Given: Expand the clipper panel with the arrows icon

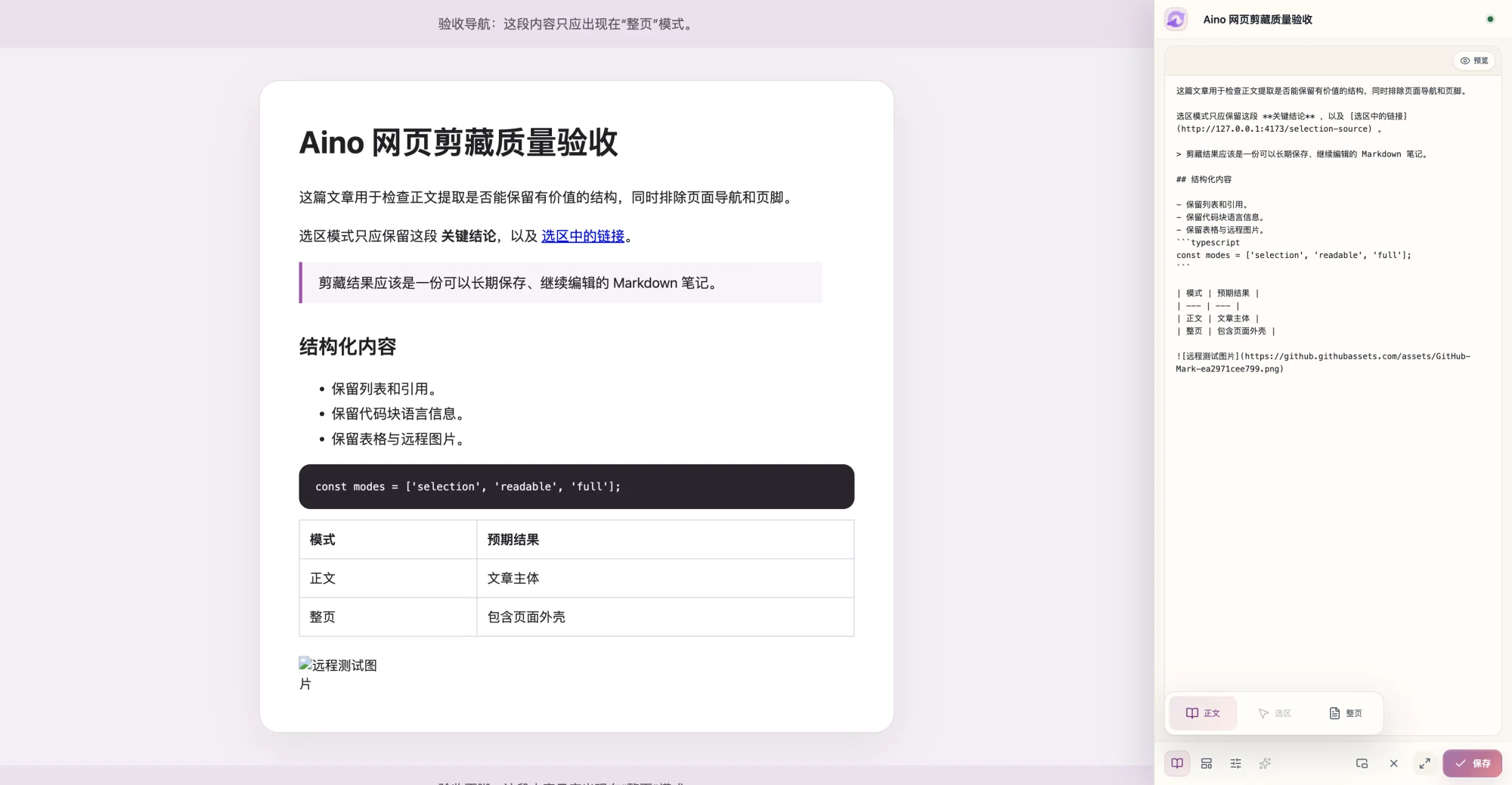Looking at the screenshot, I should click(x=1424, y=764).
